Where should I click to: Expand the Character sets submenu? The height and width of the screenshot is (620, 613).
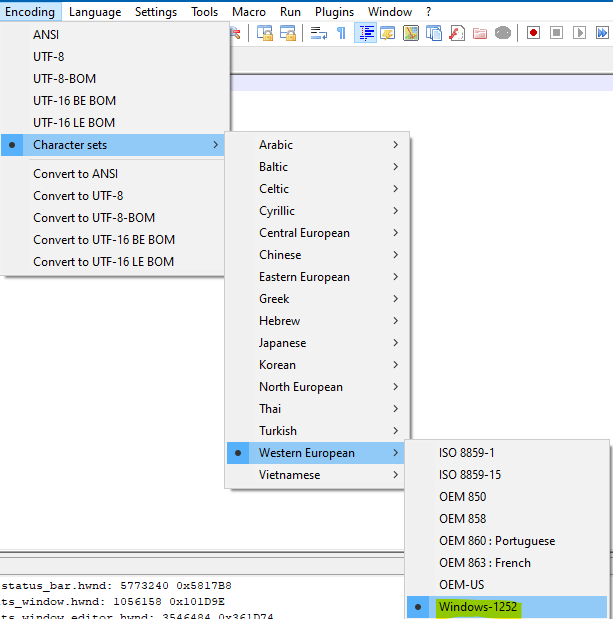(113, 145)
